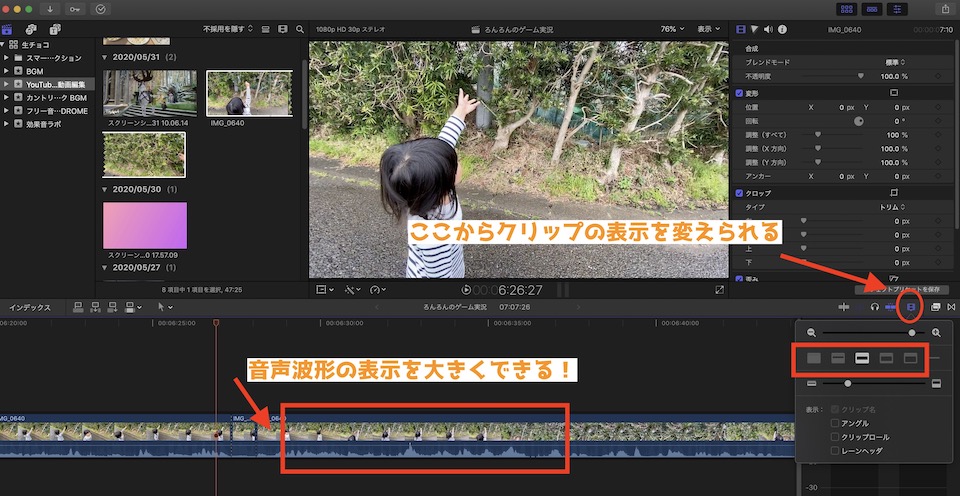960x496 pixels.
Task: Open the Effects browser icon
Action: tap(936, 307)
